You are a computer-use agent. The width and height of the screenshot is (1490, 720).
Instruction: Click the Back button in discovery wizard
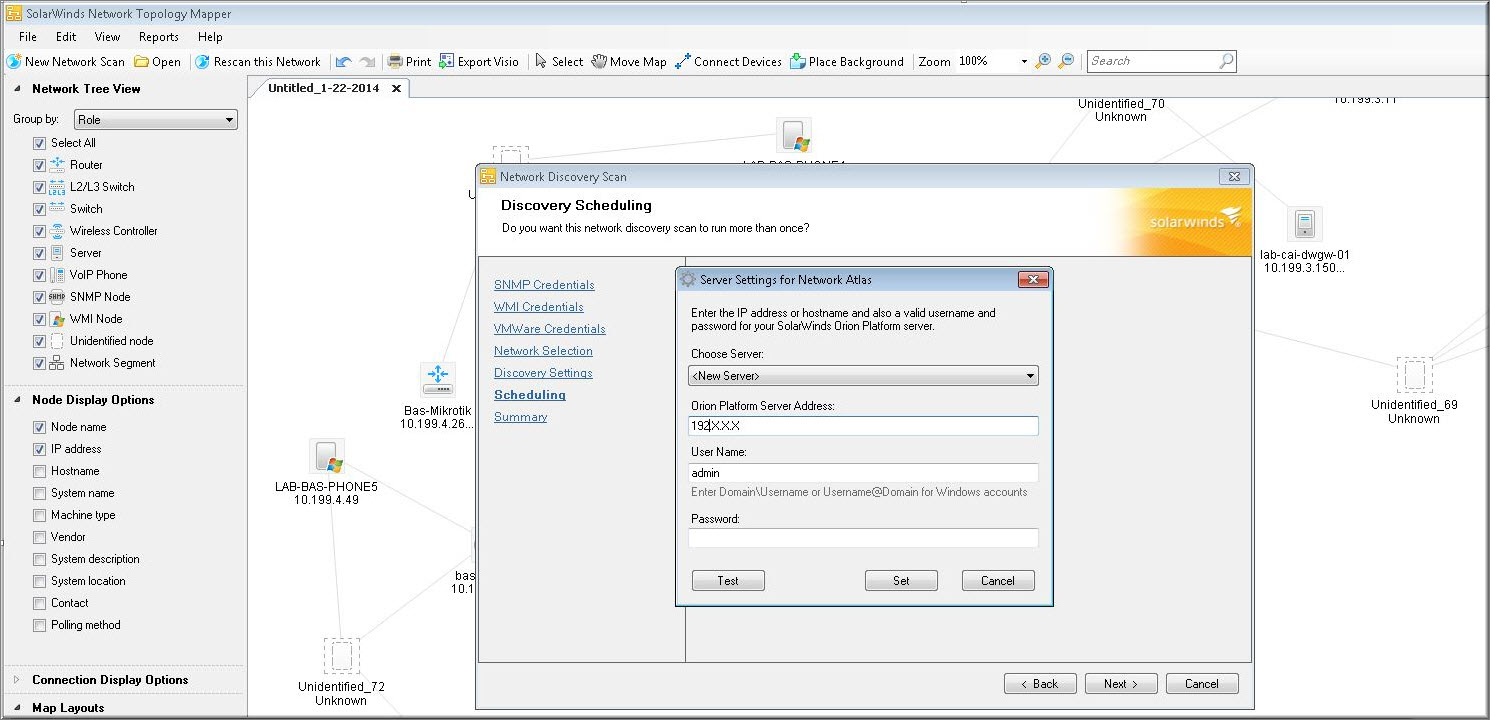click(x=1040, y=684)
